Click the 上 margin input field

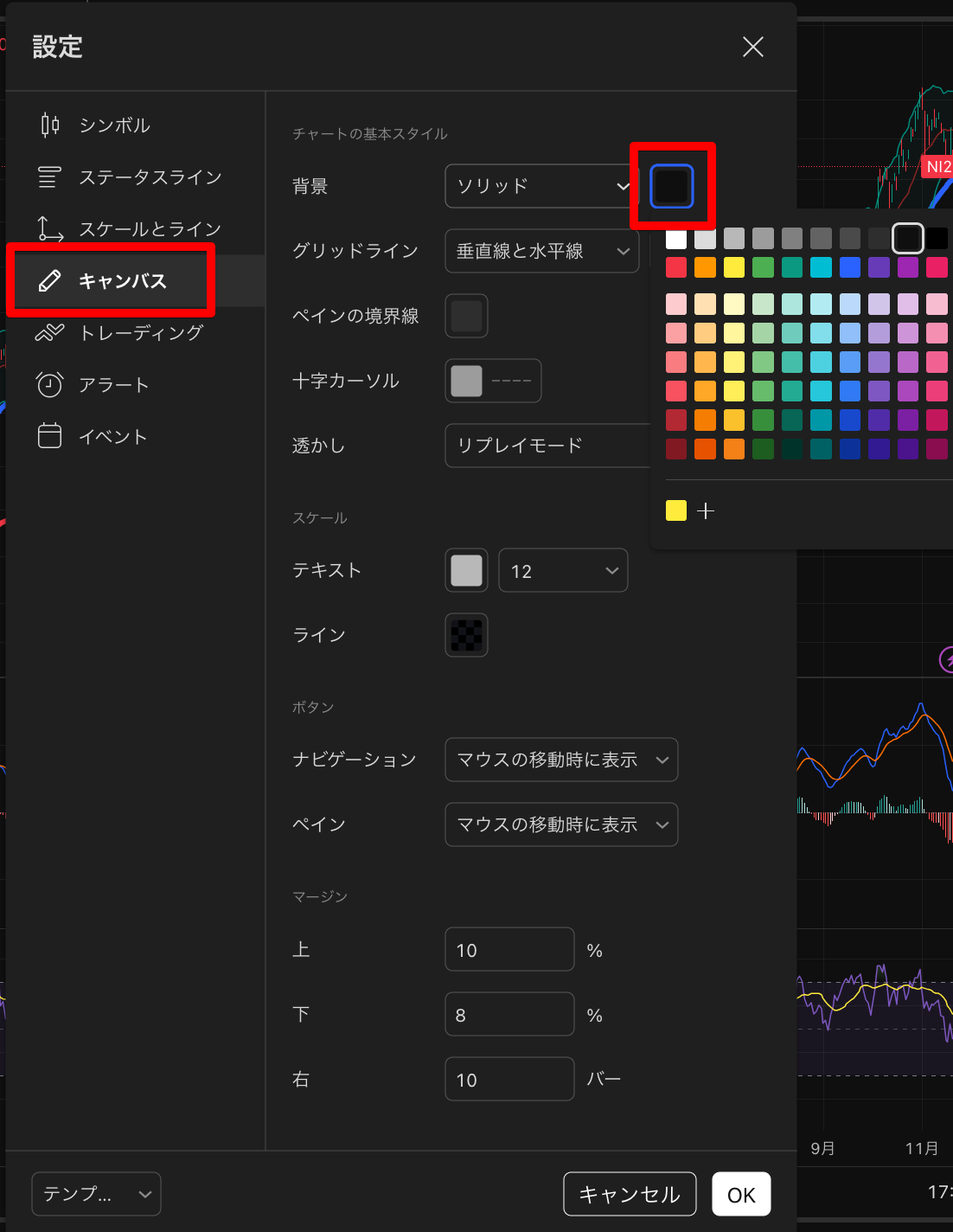pos(508,950)
